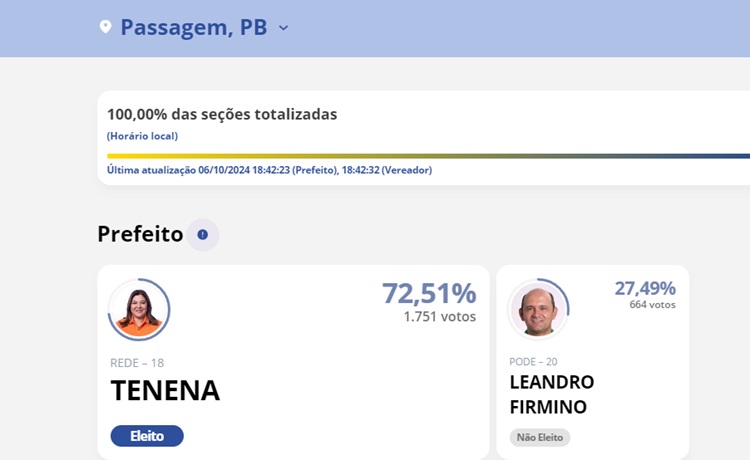Click the Última atualização timestamp text
Viewport: 750px width, 460px height.
pos(269,170)
